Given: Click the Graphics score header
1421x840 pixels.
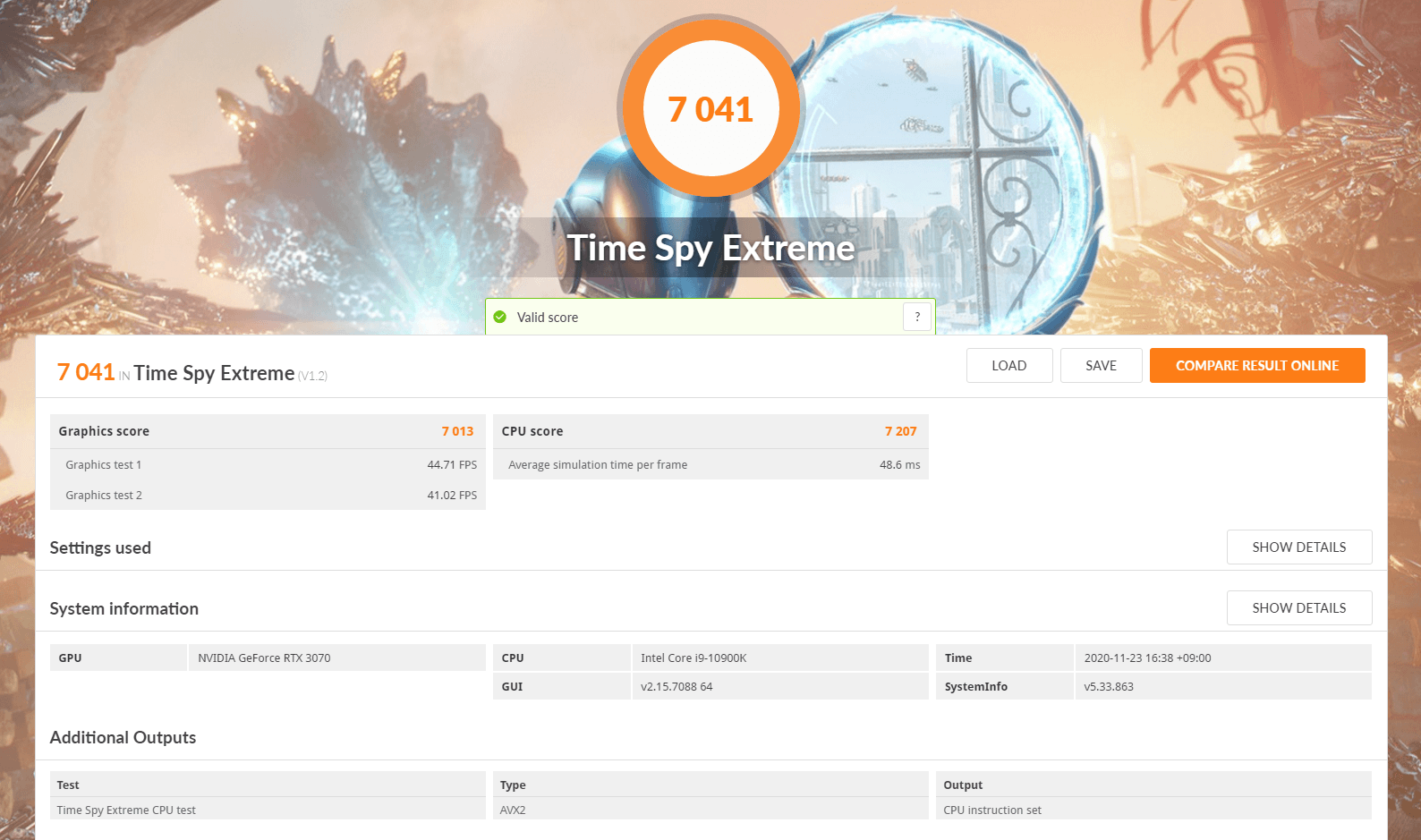Looking at the screenshot, I should [x=104, y=431].
